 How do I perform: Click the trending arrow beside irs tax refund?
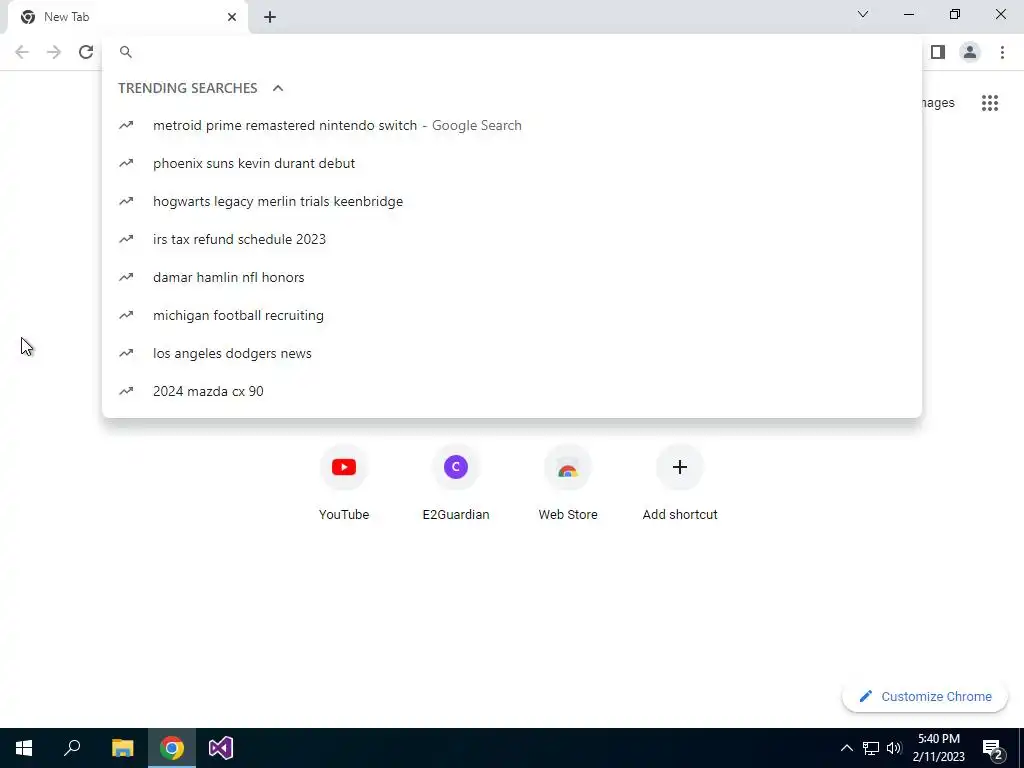pos(126,239)
